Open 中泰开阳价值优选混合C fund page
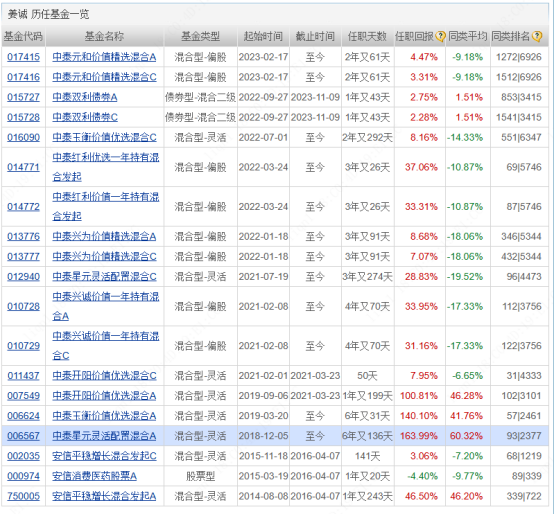554x515 pixels. pyautogui.click(x=104, y=375)
